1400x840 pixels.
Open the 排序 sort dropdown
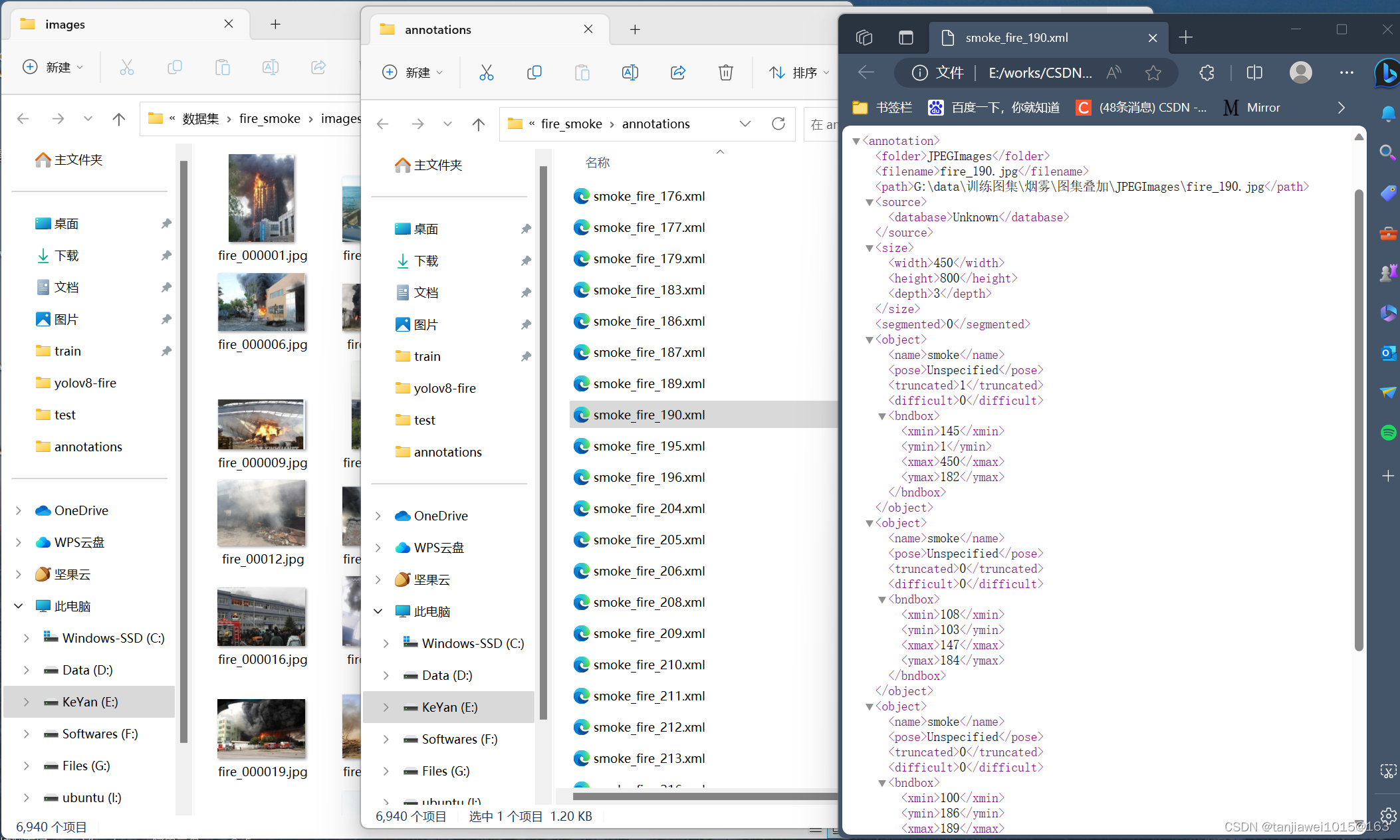pos(799,72)
